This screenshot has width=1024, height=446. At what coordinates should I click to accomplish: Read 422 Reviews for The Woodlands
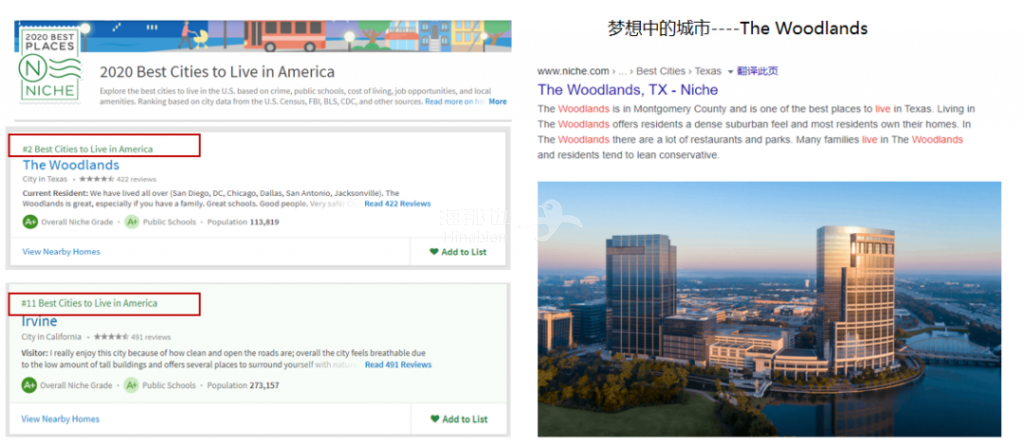tap(397, 204)
